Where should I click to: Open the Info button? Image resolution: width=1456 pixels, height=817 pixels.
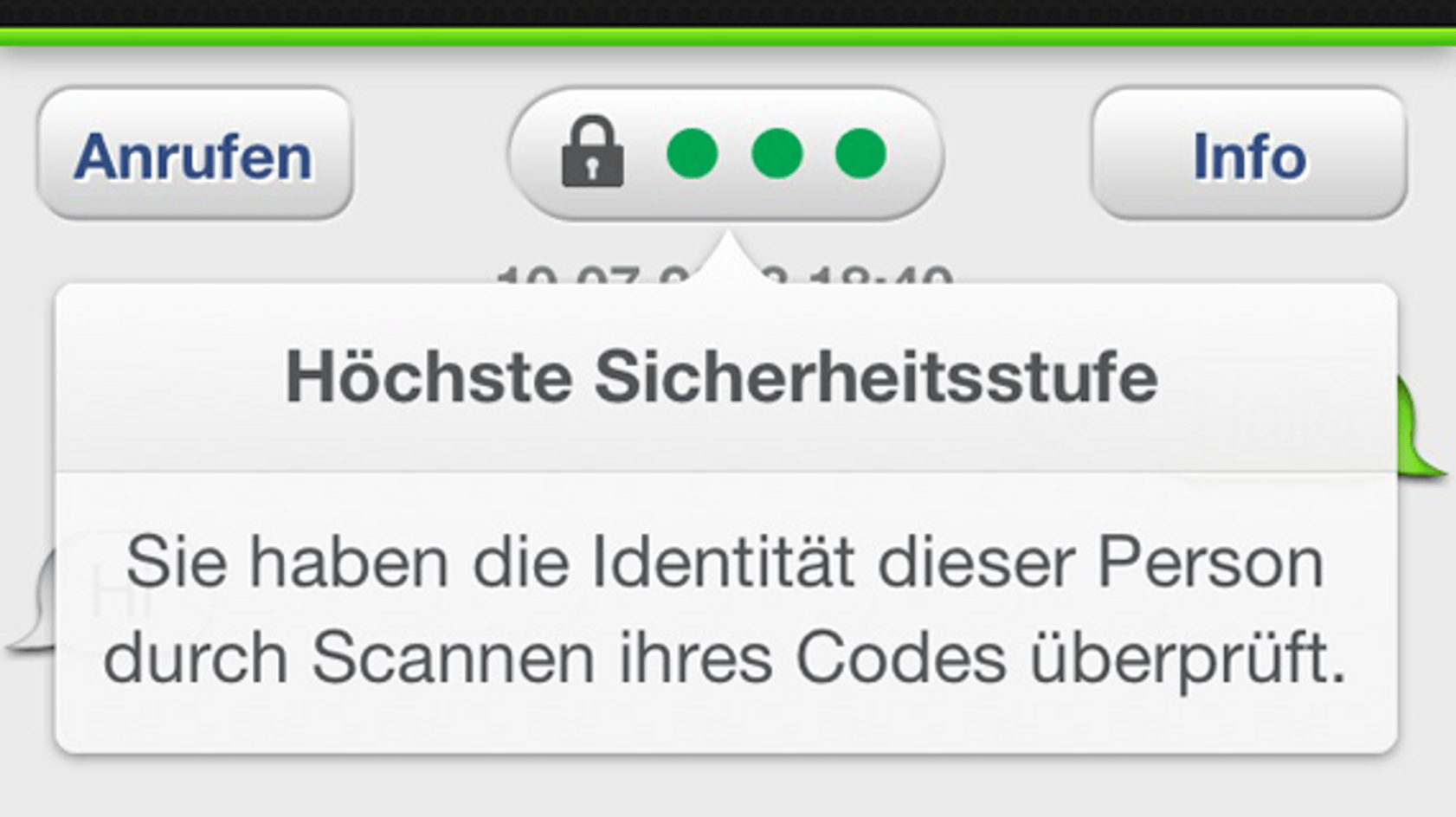pos(1248,154)
